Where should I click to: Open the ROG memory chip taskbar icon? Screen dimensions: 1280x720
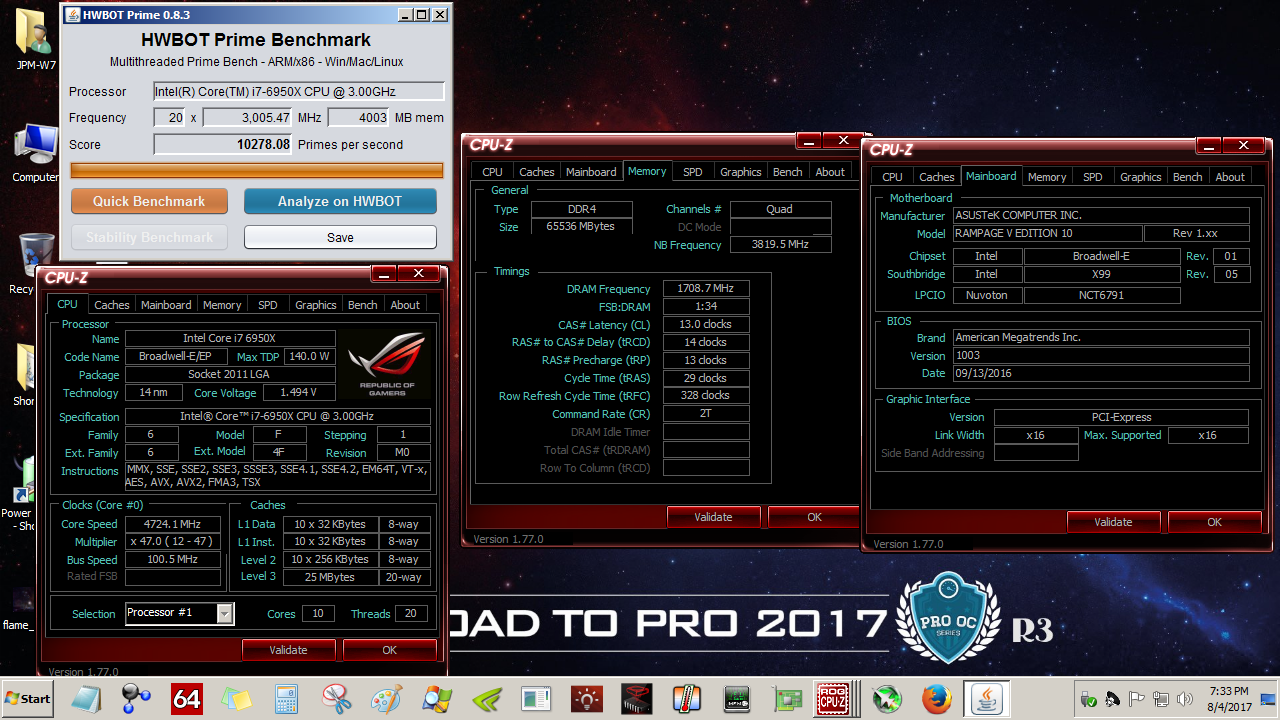(637, 698)
